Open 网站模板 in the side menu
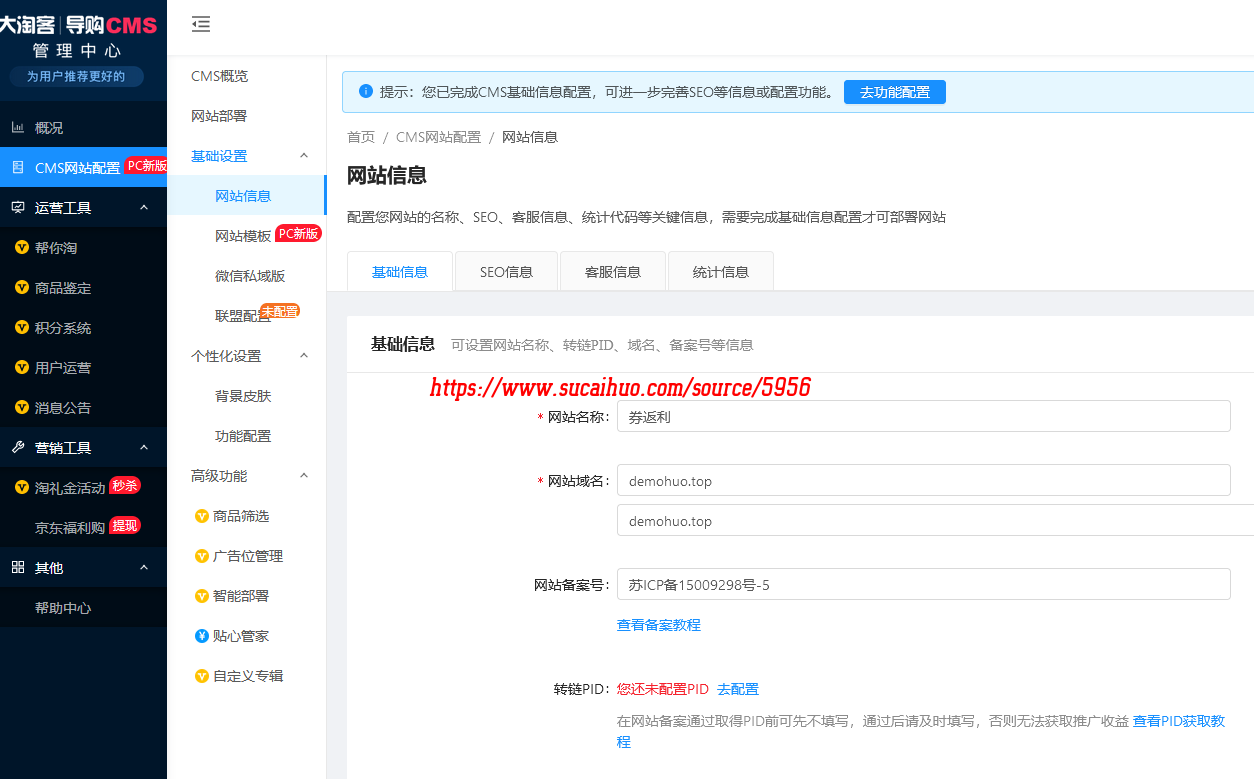The width and height of the screenshot is (1254, 779). click(243, 236)
